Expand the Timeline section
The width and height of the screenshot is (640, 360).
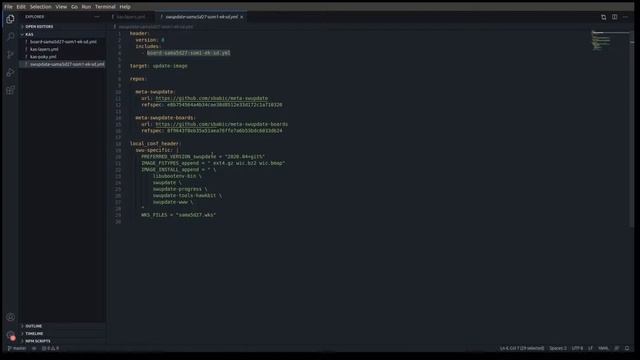[x=34, y=333]
